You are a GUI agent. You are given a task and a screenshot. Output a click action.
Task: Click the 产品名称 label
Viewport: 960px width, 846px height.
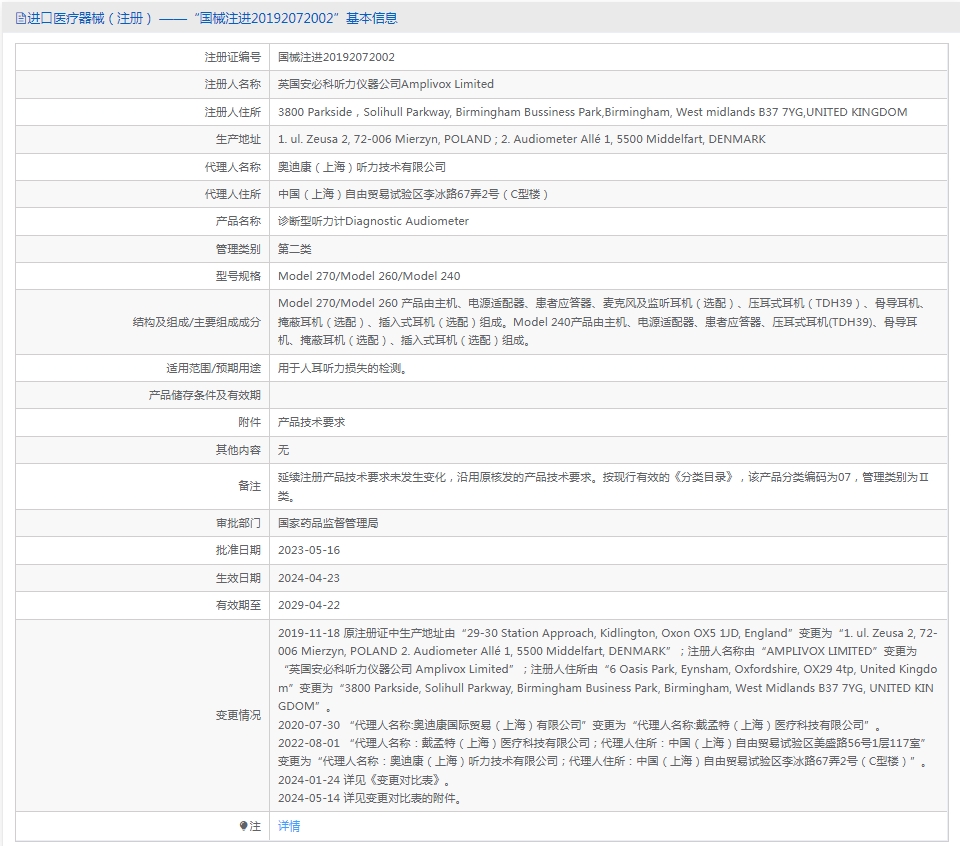click(x=238, y=221)
